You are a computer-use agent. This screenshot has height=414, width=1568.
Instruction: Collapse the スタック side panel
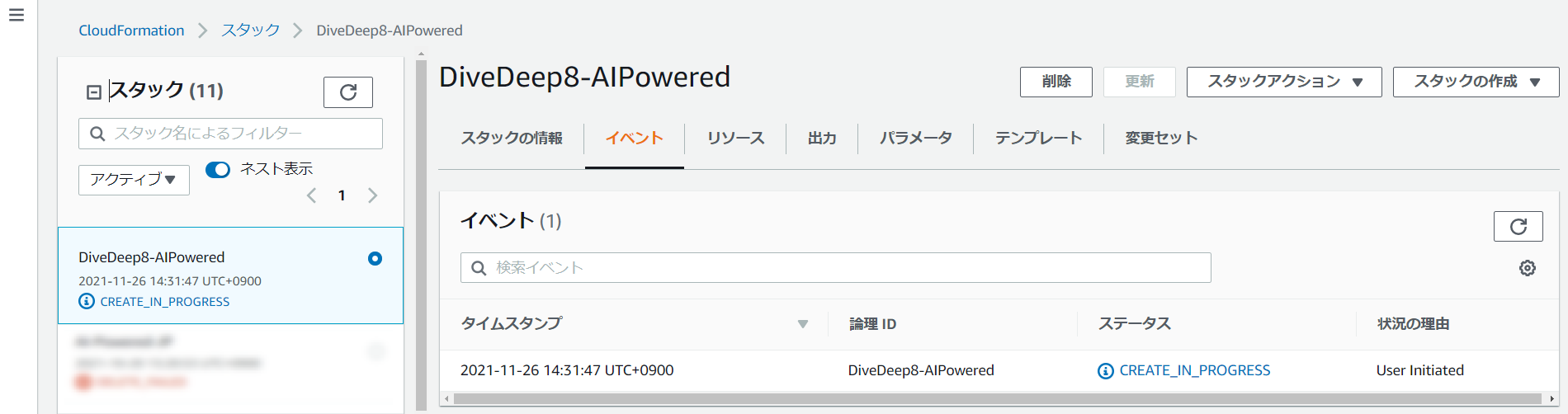(94, 92)
